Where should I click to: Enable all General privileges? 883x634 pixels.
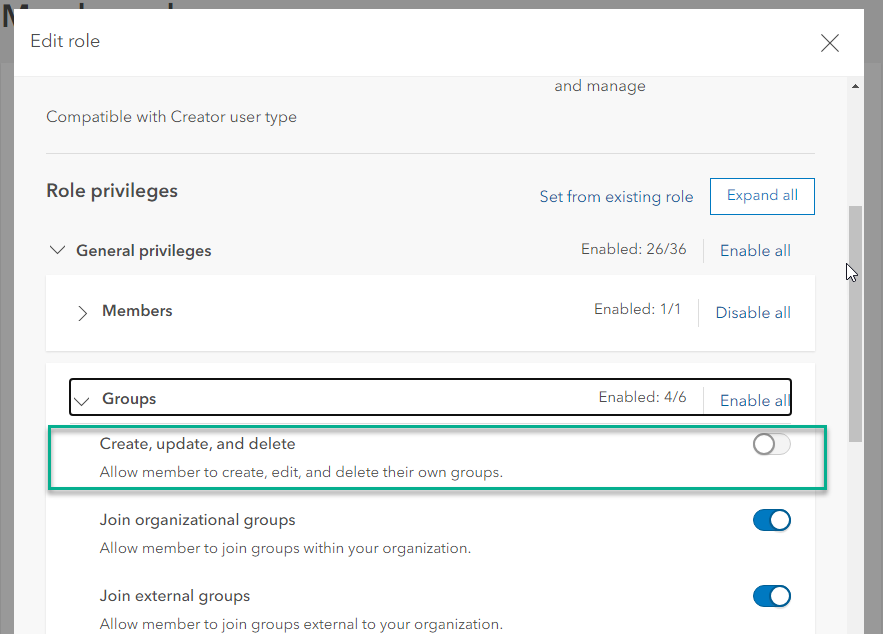[x=755, y=251]
